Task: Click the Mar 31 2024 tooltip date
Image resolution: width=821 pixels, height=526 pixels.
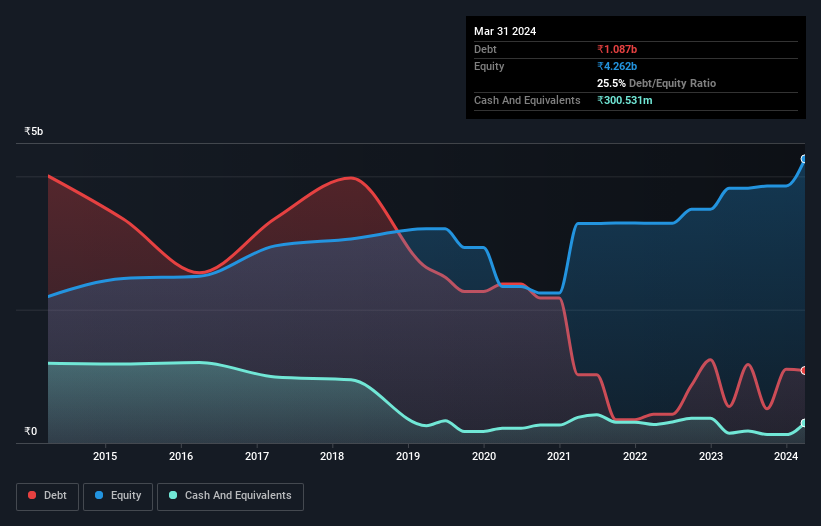Action: 505,31
